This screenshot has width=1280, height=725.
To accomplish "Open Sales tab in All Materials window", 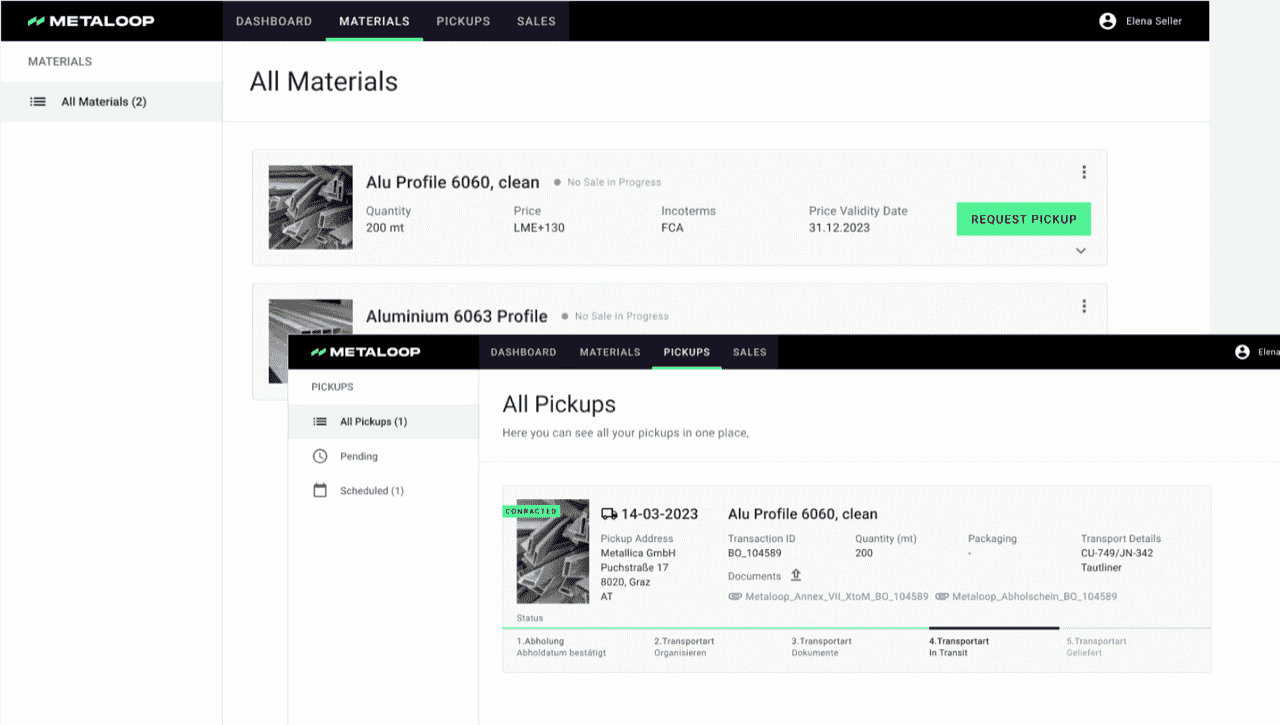I will (536, 21).
